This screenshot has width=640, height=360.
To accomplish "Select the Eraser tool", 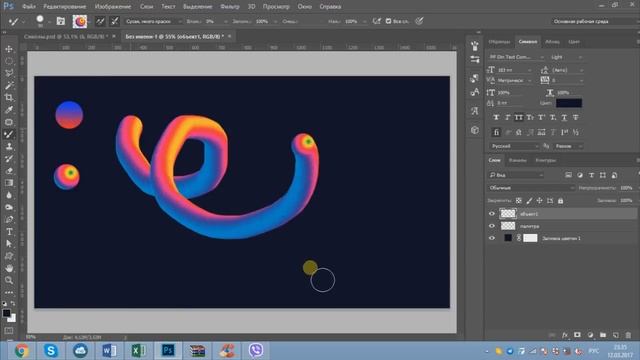I will coord(9,171).
